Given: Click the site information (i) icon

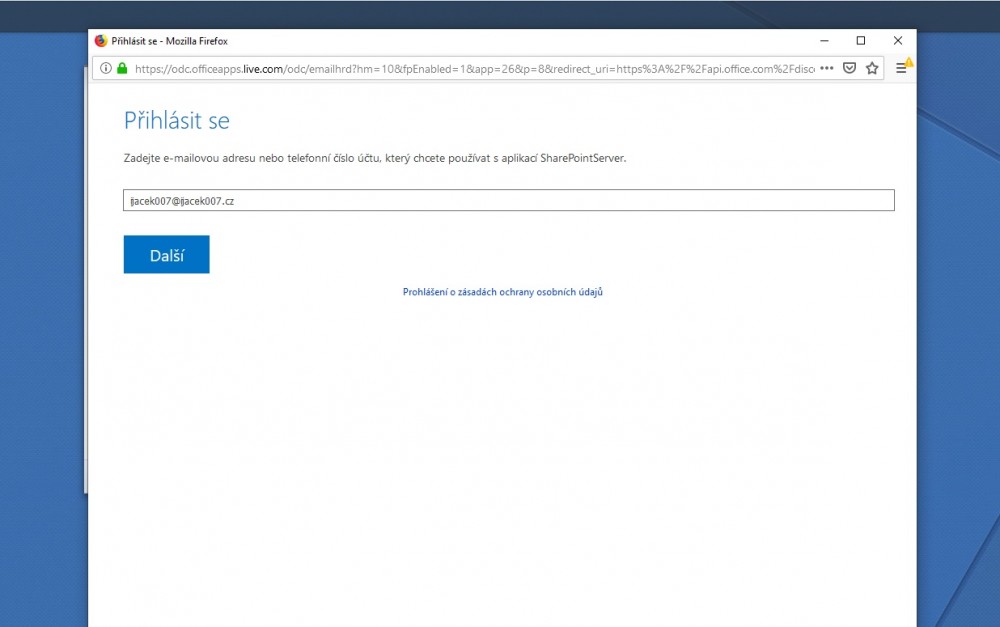Looking at the screenshot, I should (x=104, y=69).
